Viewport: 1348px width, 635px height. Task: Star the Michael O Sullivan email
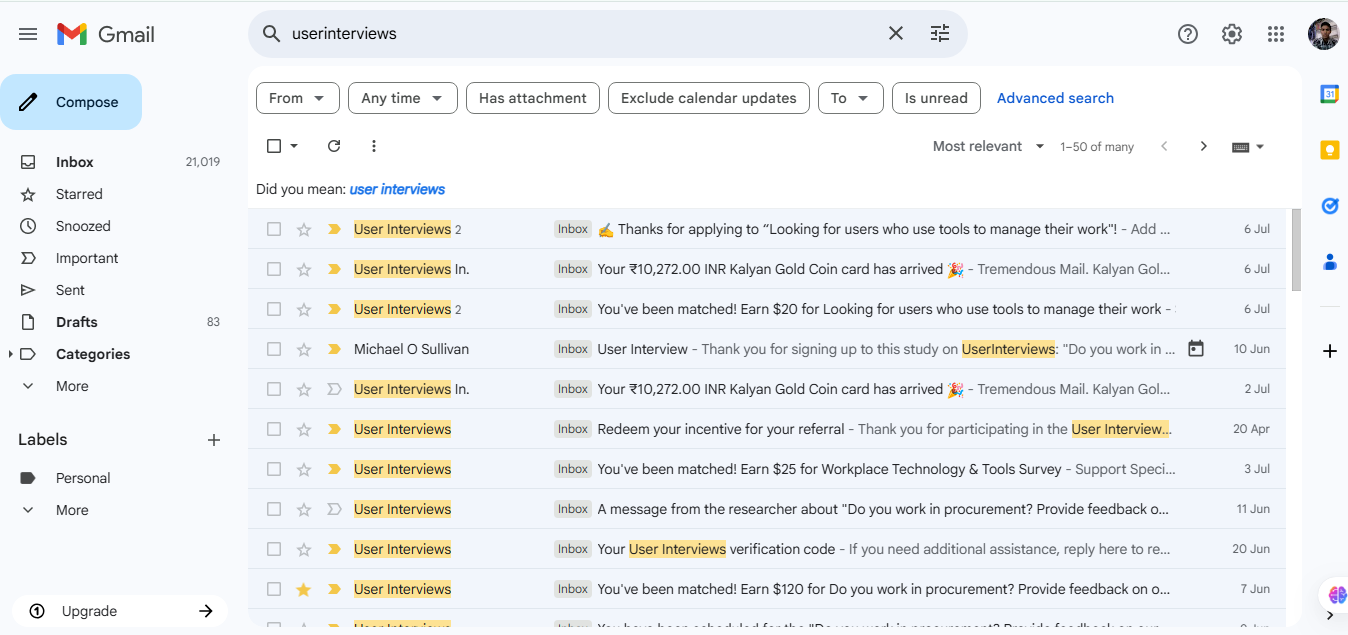tap(304, 349)
